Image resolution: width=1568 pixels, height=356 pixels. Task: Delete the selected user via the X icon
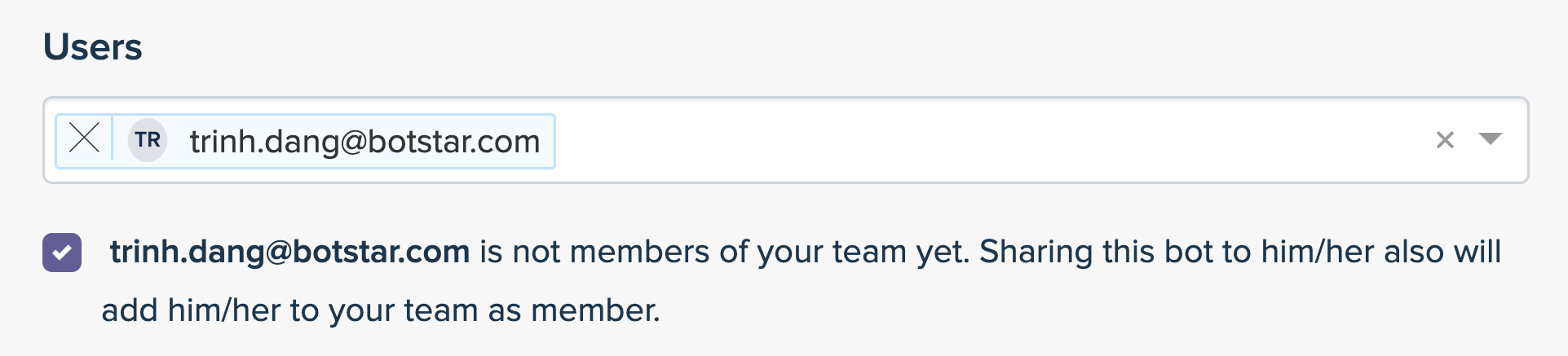click(84, 138)
